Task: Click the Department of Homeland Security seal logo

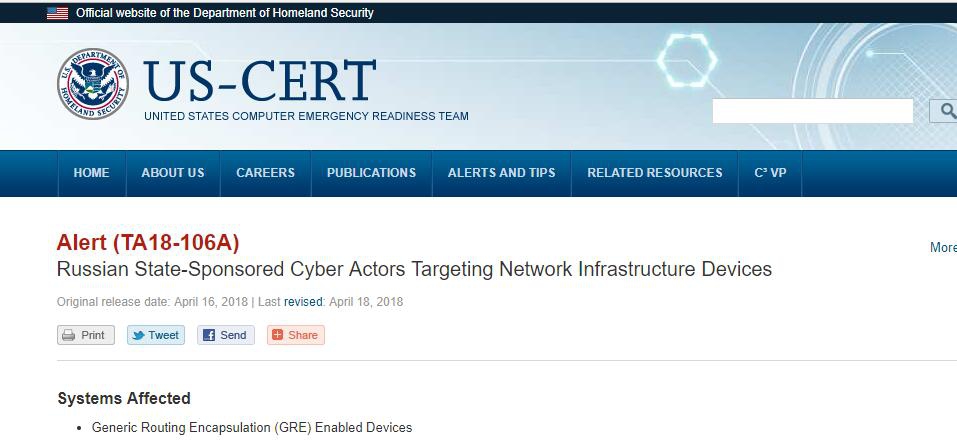Action: [x=93, y=84]
